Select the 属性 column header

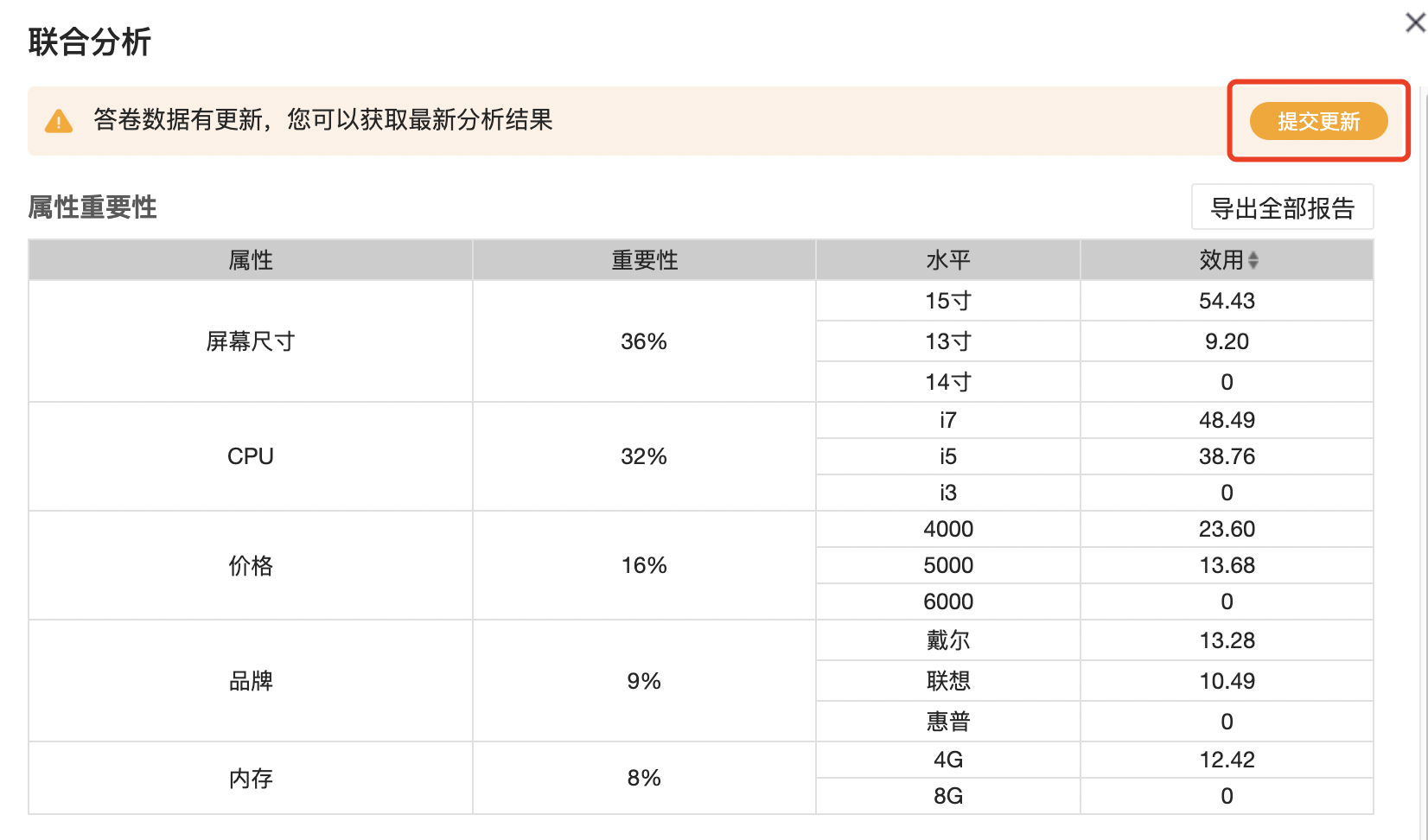(x=251, y=260)
